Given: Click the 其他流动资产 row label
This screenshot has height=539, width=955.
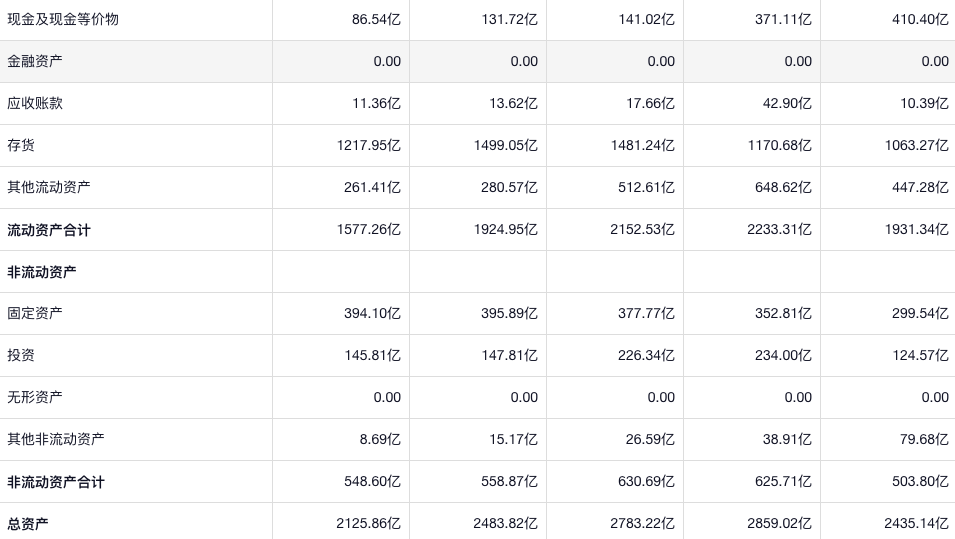Looking at the screenshot, I should [x=49, y=187].
